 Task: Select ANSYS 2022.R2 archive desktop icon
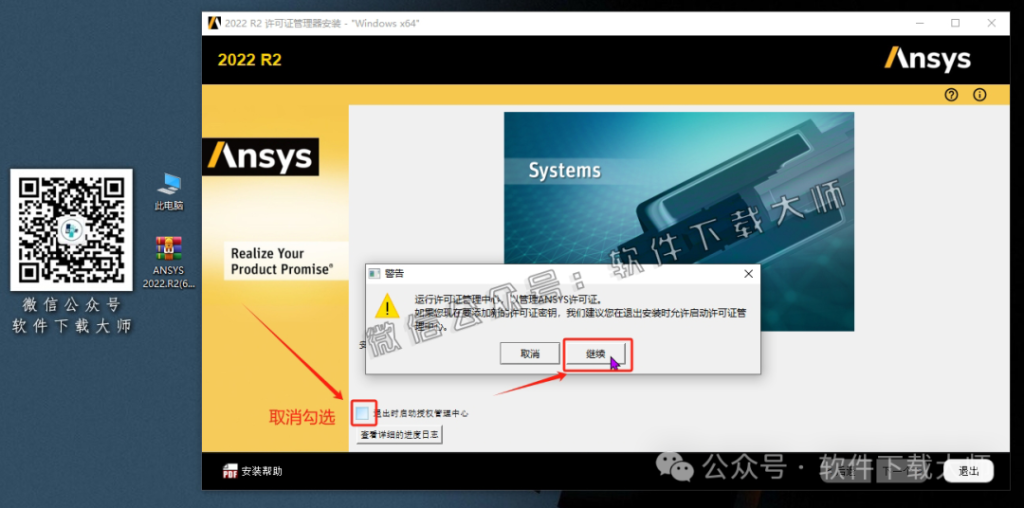coord(169,262)
